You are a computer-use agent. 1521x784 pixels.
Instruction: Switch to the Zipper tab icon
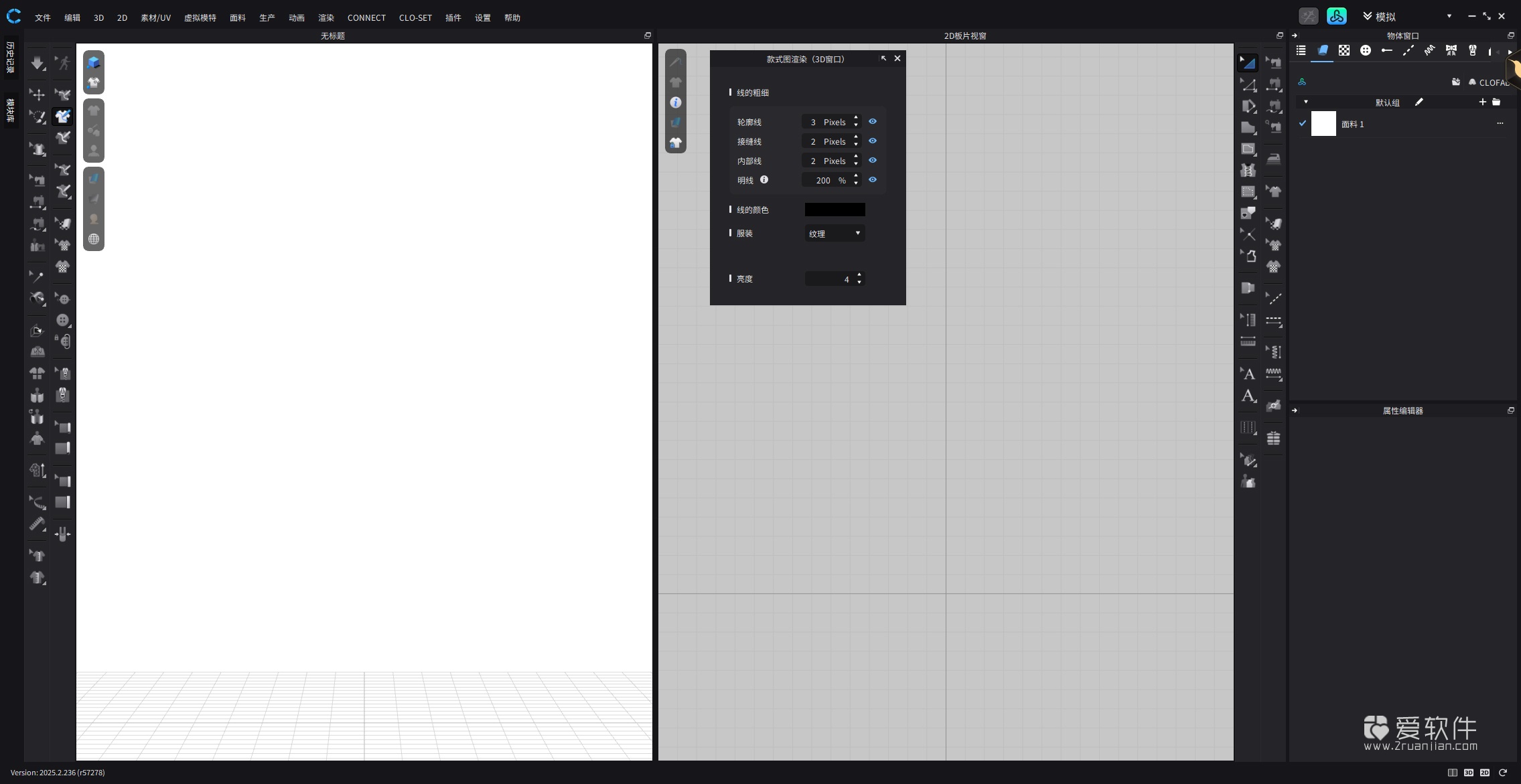[x=1472, y=51]
